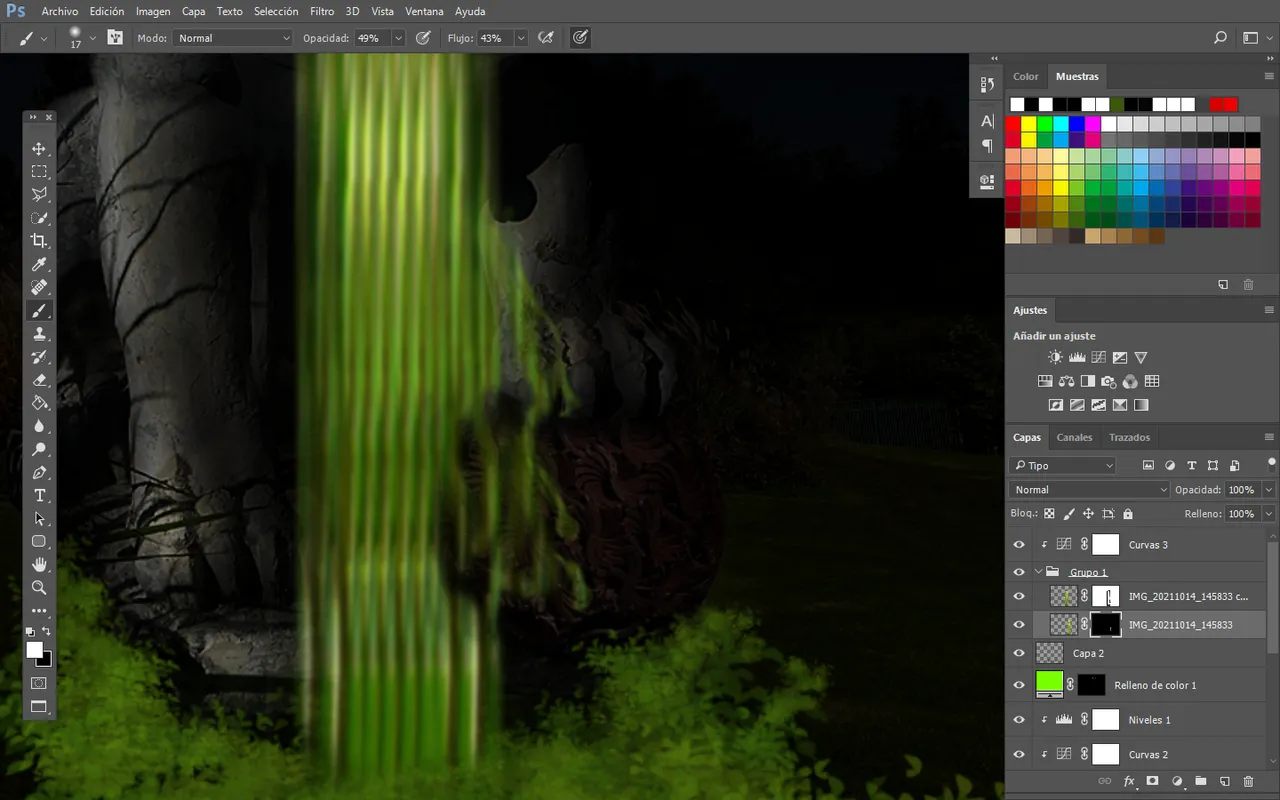Select the Pen tool
The width and height of the screenshot is (1280, 800).
pyautogui.click(x=39, y=472)
